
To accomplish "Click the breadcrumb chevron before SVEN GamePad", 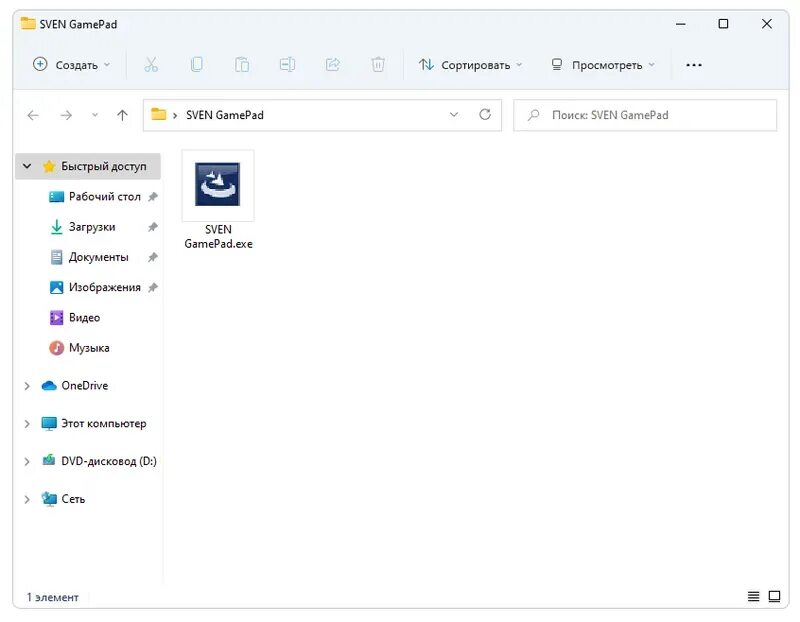I will click(175, 116).
